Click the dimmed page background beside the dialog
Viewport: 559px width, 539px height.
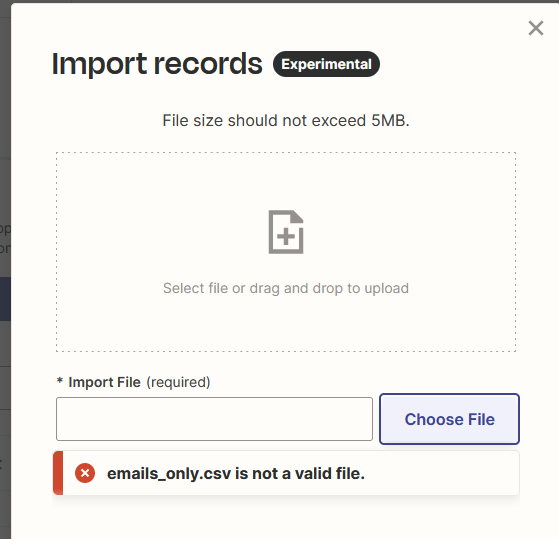(5, 107)
